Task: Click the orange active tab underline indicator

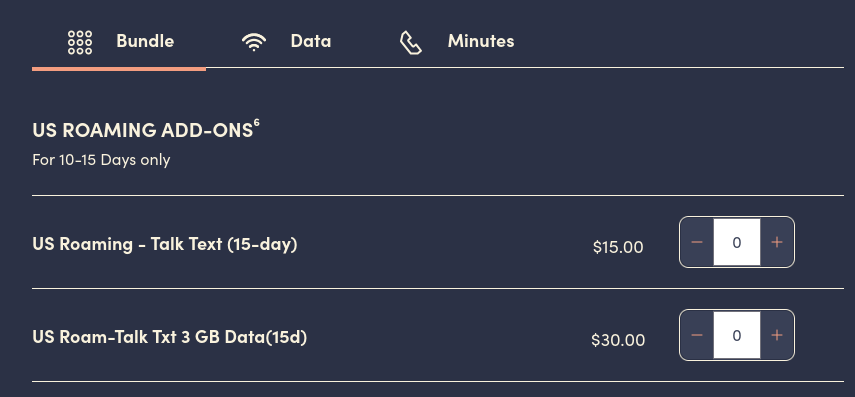Action: pos(119,69)
